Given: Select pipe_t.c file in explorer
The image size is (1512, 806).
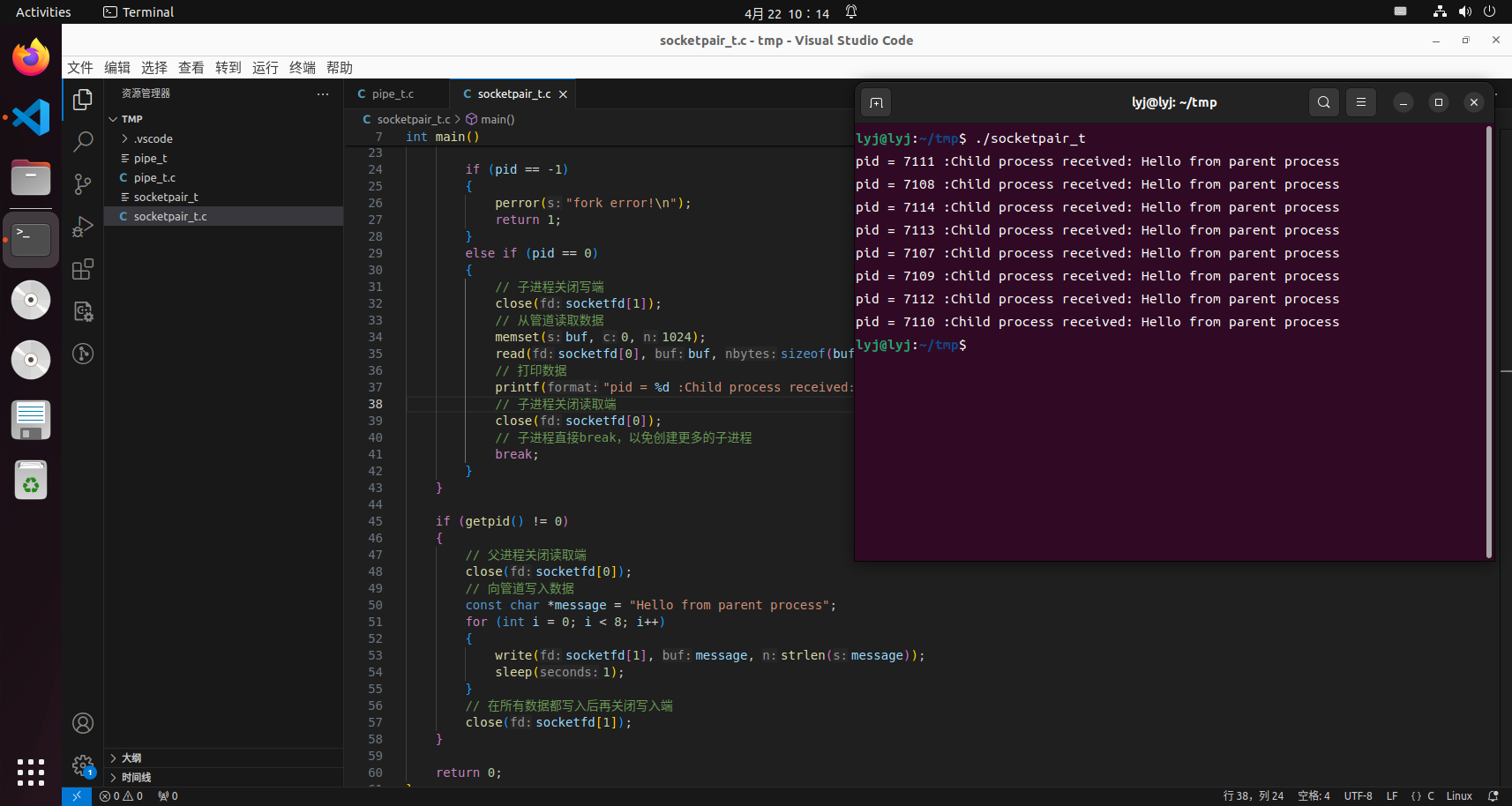Looking at the screenshot, I should click(224, 177).
